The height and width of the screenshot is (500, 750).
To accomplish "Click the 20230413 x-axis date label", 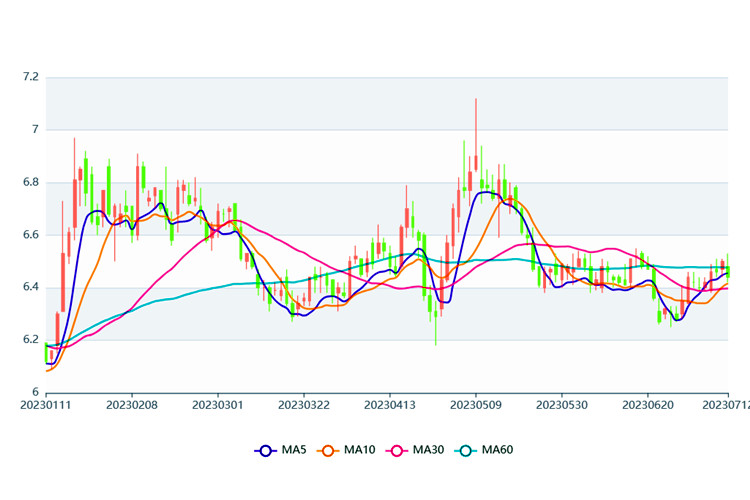I will click(x=388, y=406).
